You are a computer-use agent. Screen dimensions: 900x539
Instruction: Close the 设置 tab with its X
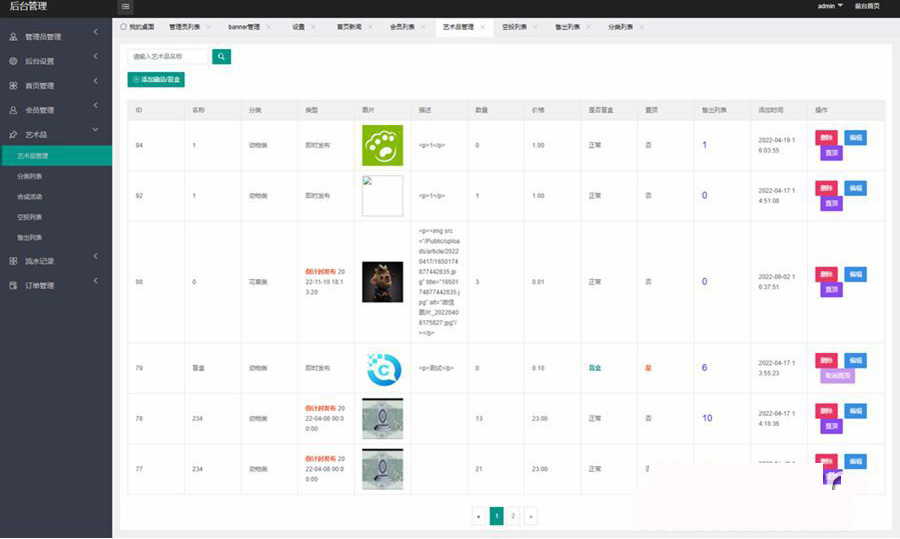pyautogui.click(x=314, y=27)
